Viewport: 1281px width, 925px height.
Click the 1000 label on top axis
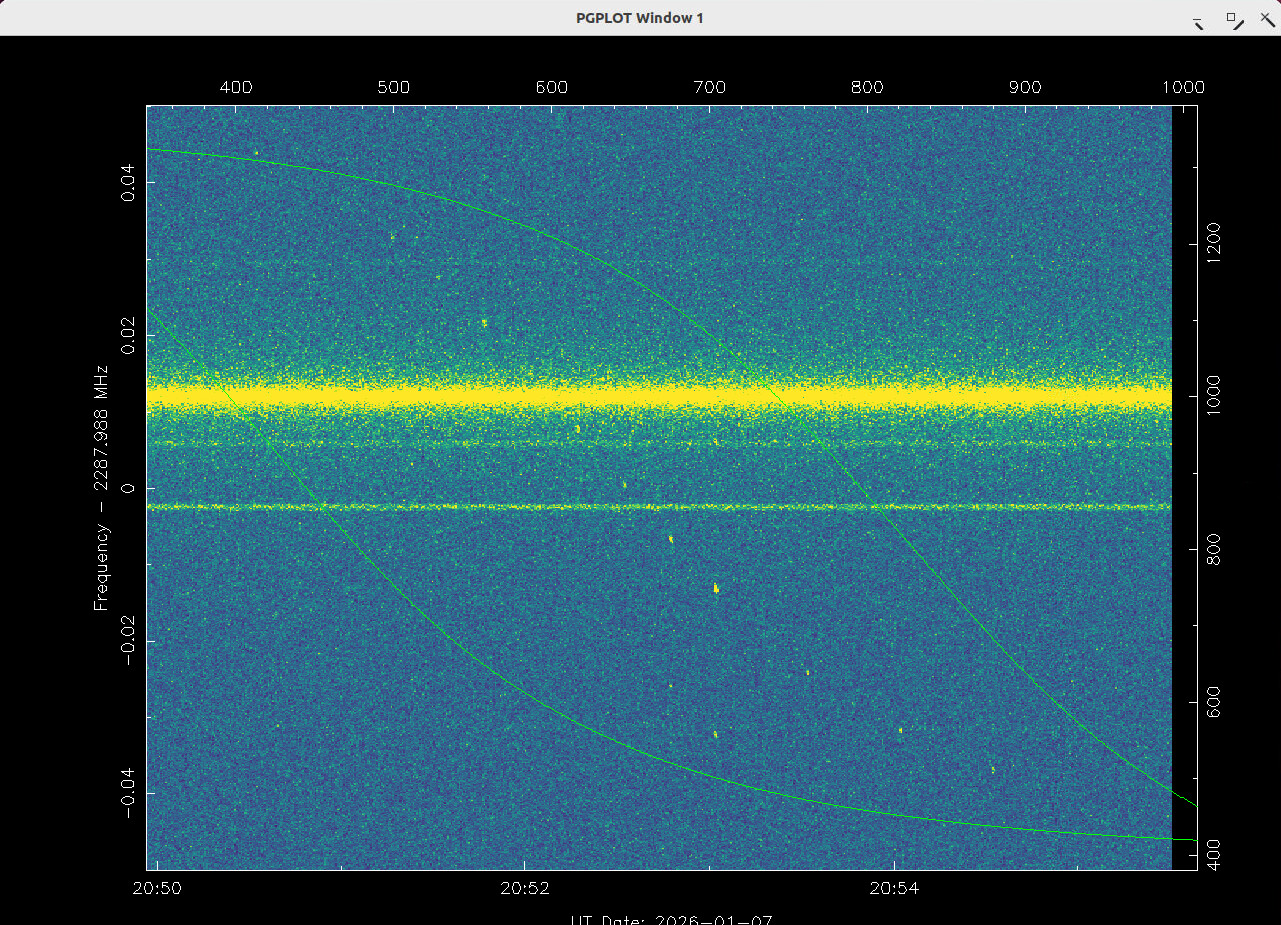[1183, 87]
